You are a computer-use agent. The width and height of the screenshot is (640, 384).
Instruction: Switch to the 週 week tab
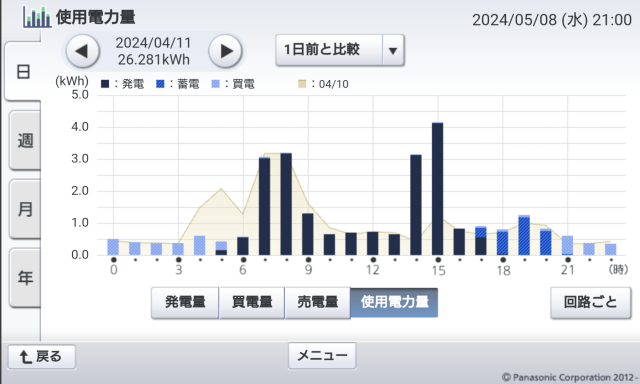click(x=25, y=140)
